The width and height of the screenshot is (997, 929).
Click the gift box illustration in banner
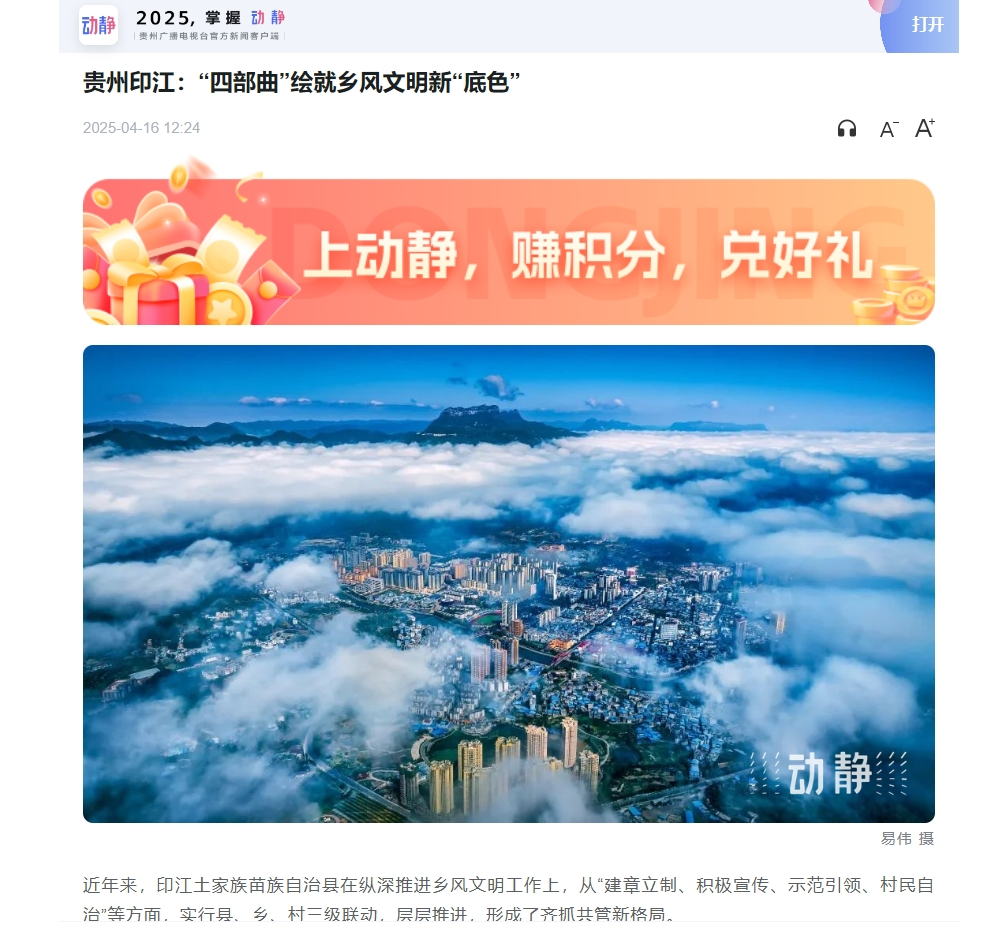(x=159, y=289)
